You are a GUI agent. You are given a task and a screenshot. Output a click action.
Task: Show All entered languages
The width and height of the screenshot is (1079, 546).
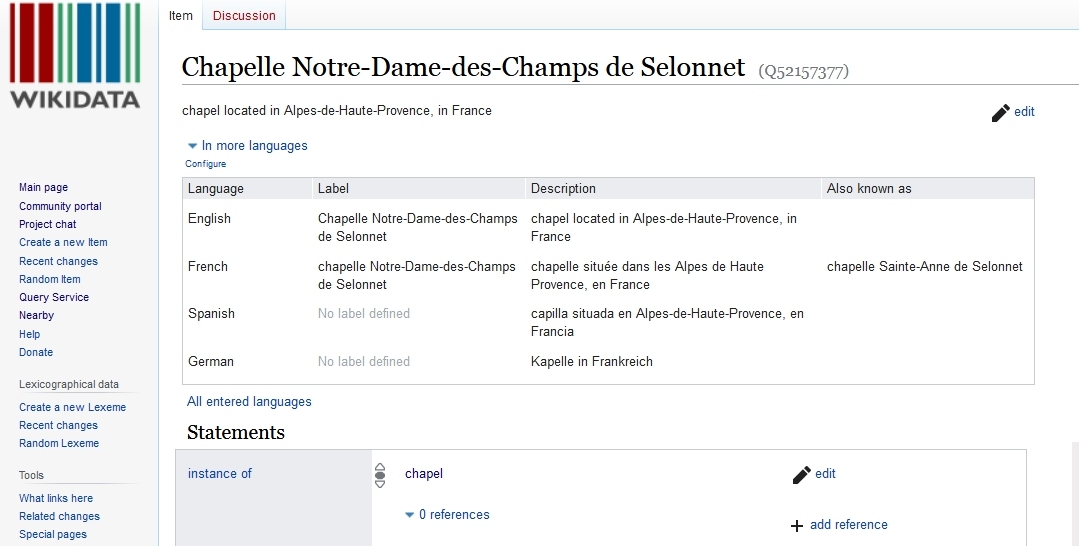pyautogui.click(x=249, y=401)
